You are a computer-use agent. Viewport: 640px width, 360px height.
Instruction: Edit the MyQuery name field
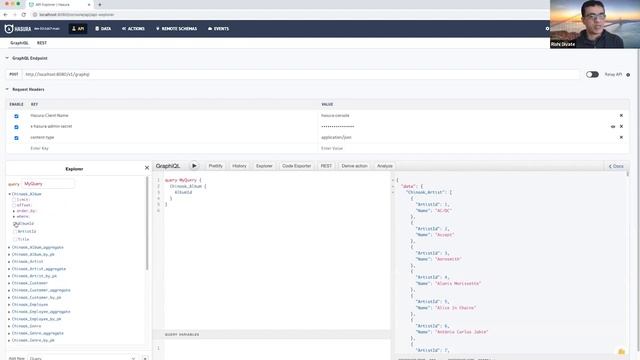[x=48, y=184]
